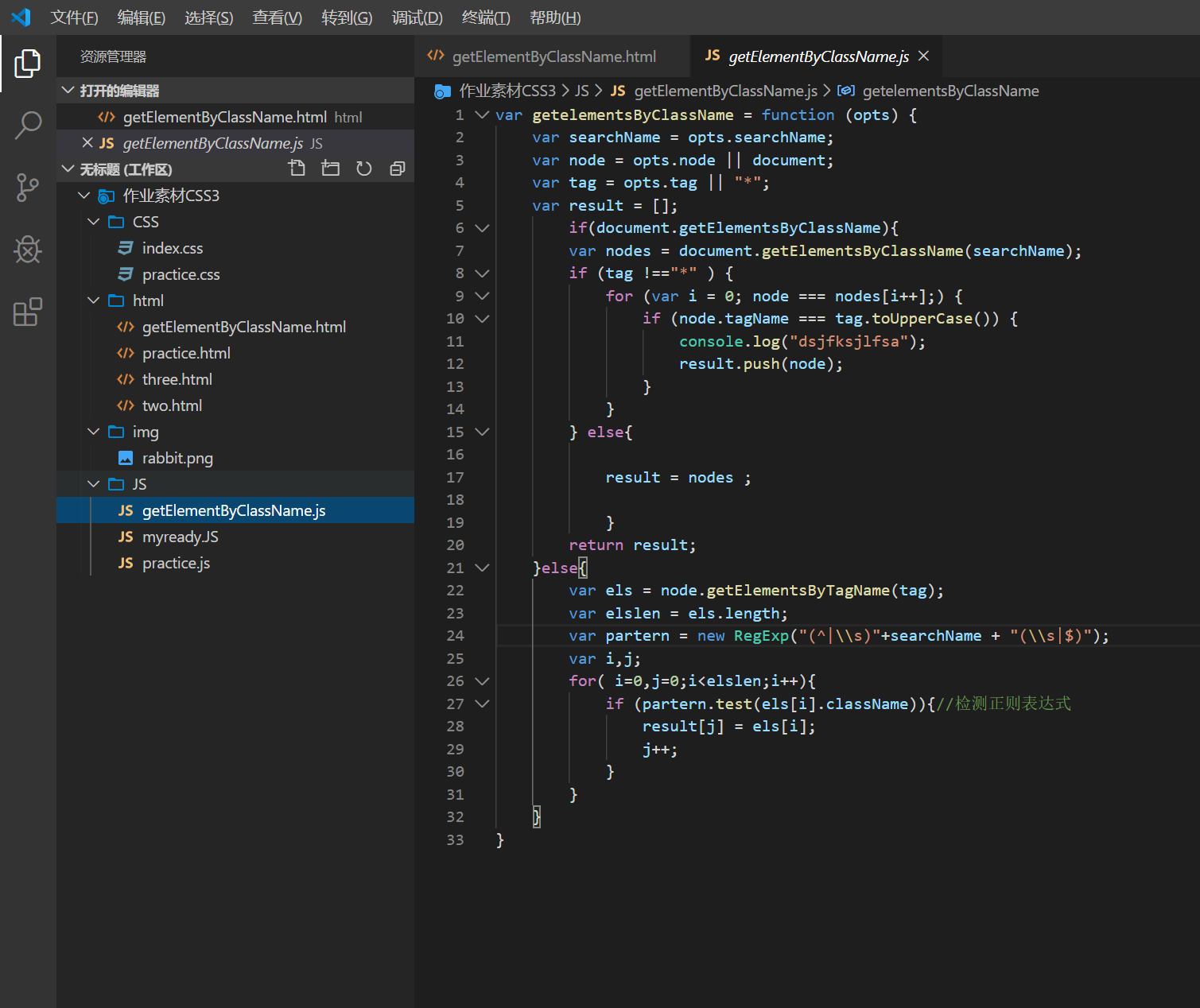The height and width of the screenshot is (1008, 1200).
Task: Collapse the 无标题 (工作区) section
Action: click(68, 169)
